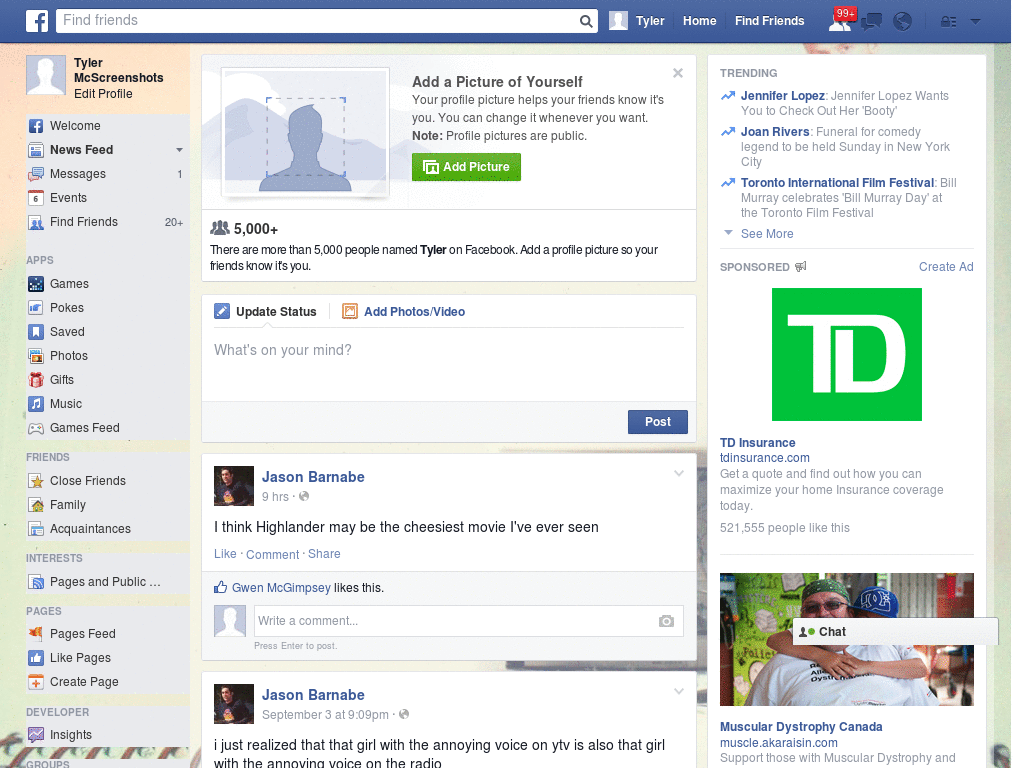
Task: Open the Joan Rivers trending topic
Action: (775, 132)
